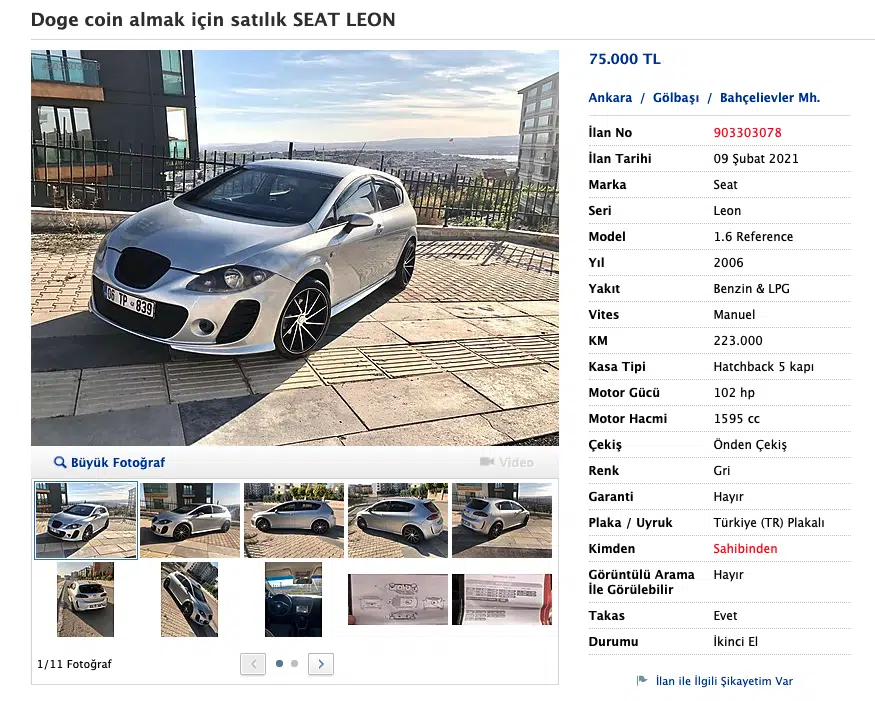Select the second pagination dot

pos(294,663)
